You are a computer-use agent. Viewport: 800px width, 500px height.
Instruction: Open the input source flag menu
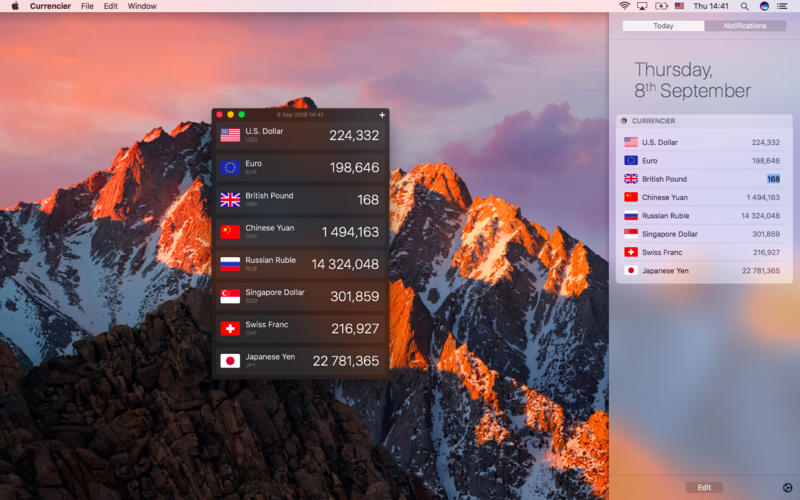click(x=680, y=6)
